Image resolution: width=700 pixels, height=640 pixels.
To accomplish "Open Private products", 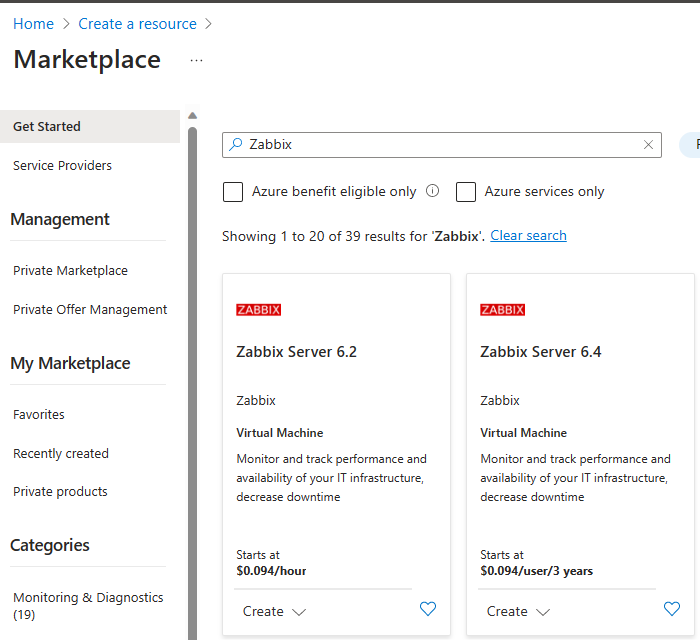I will coord(60,491).
